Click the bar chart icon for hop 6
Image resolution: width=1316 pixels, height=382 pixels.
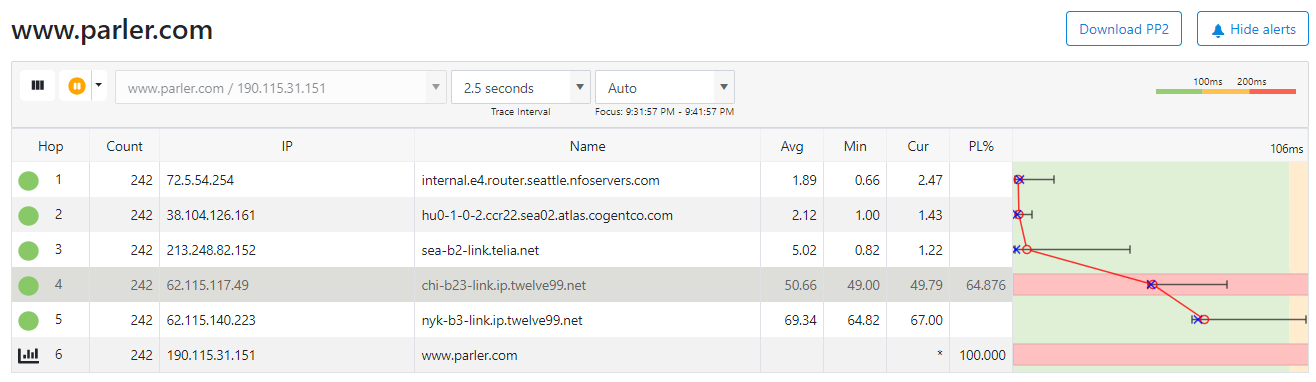pyautogui.click(x=29, y=354)
